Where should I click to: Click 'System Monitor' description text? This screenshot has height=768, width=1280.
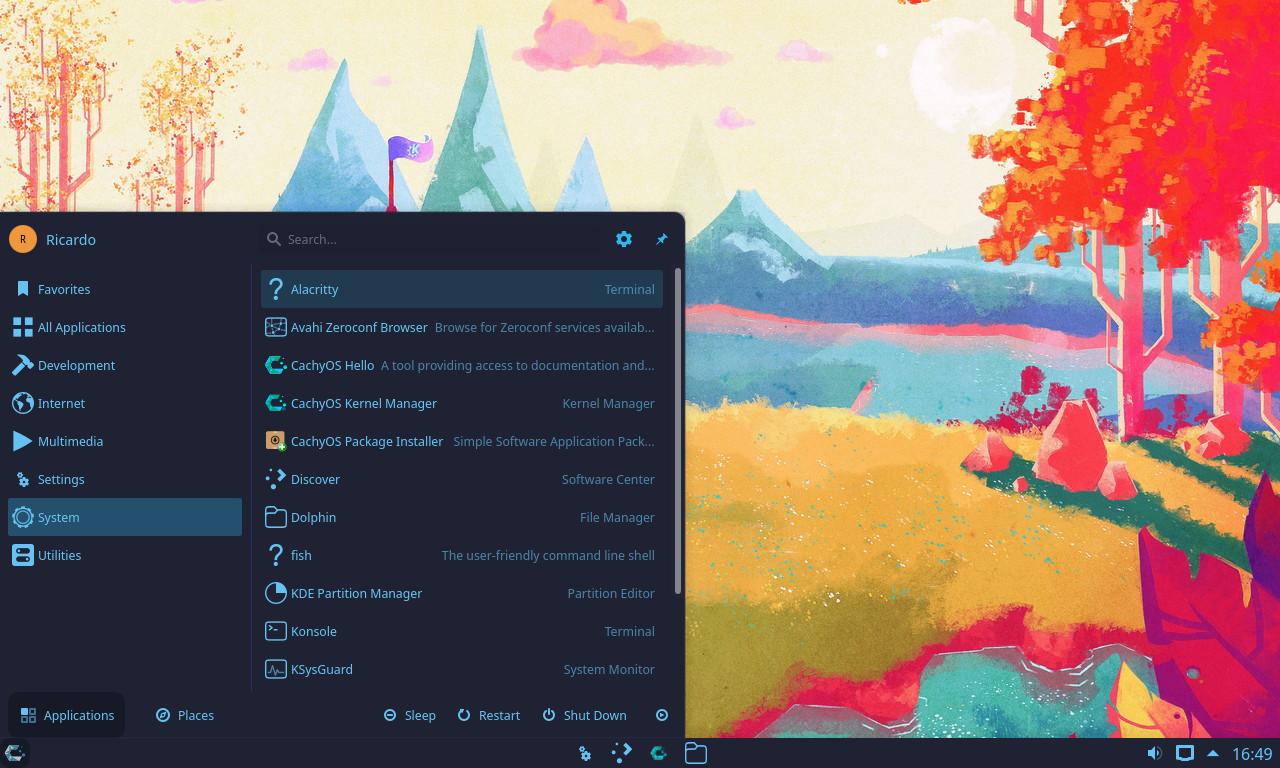(609, 669)
